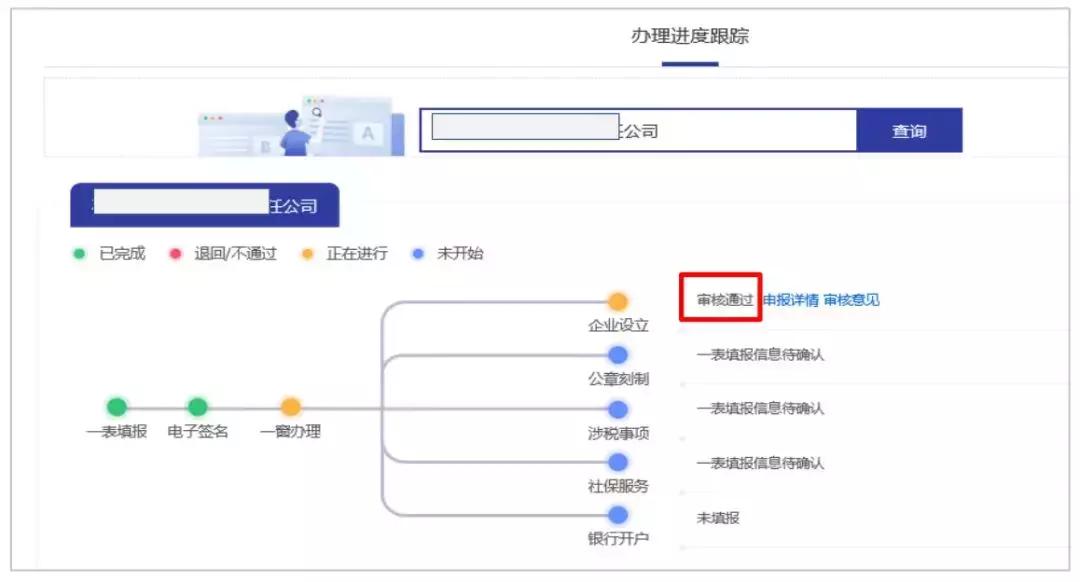Select the completed 一表填报 node
The image size is (1080, 582).
[115, 407]
